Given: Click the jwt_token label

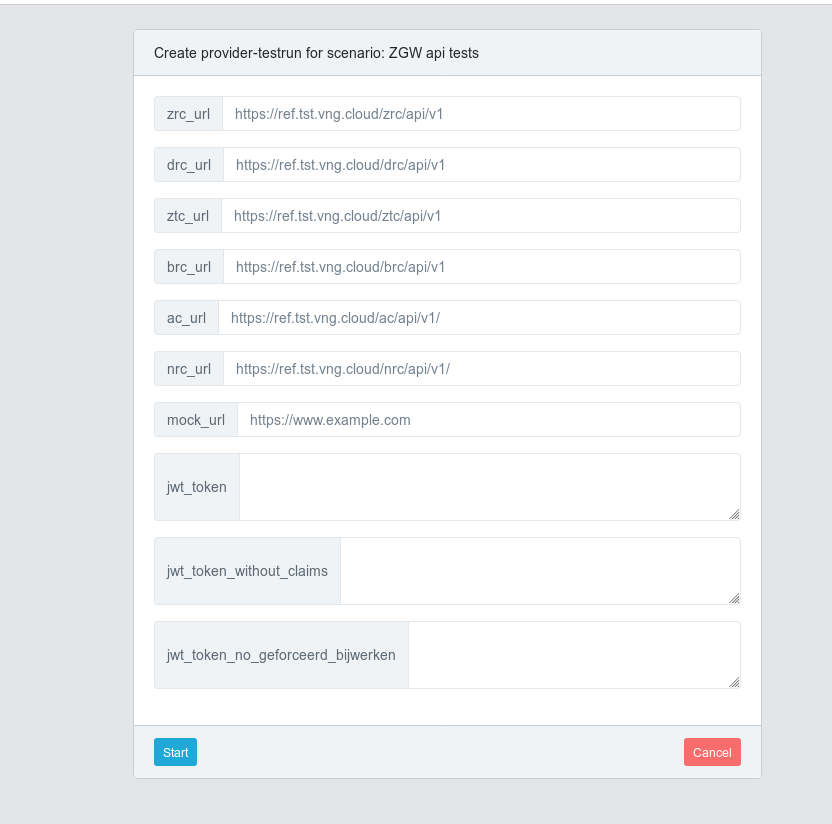Looking at the screenshot, I should [x=196, y=486].
